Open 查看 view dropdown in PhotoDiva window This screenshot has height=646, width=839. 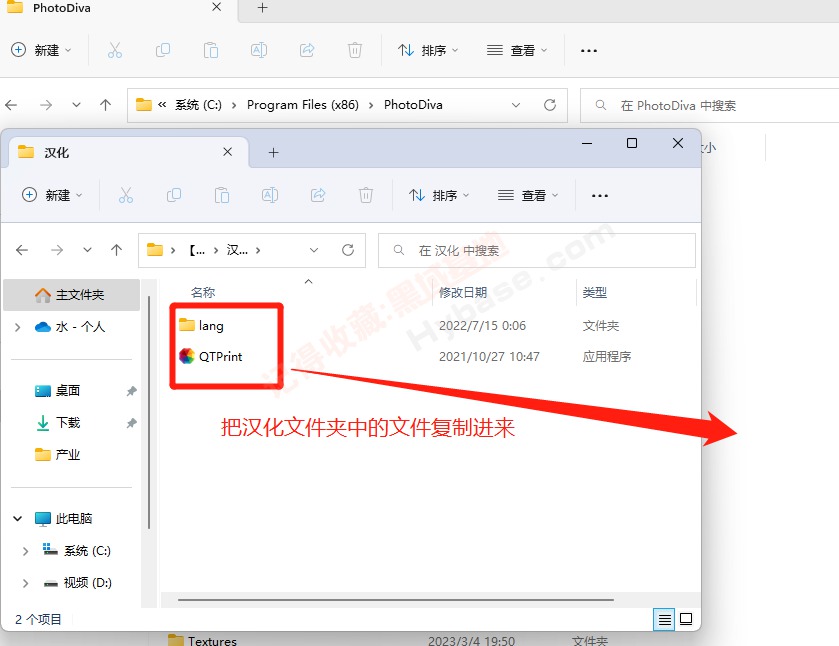(x=517, y=50)
